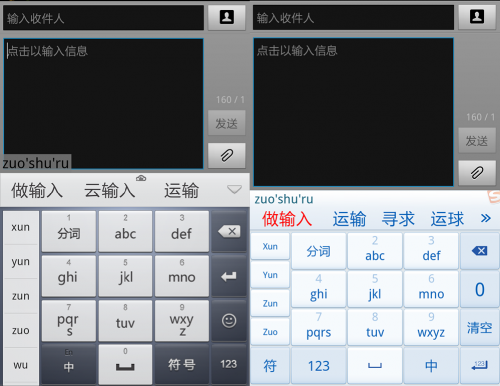The height and width of the screenshot is (386, 500).
Task: Click the recipient field on right screen
Action: click(353, 17)
